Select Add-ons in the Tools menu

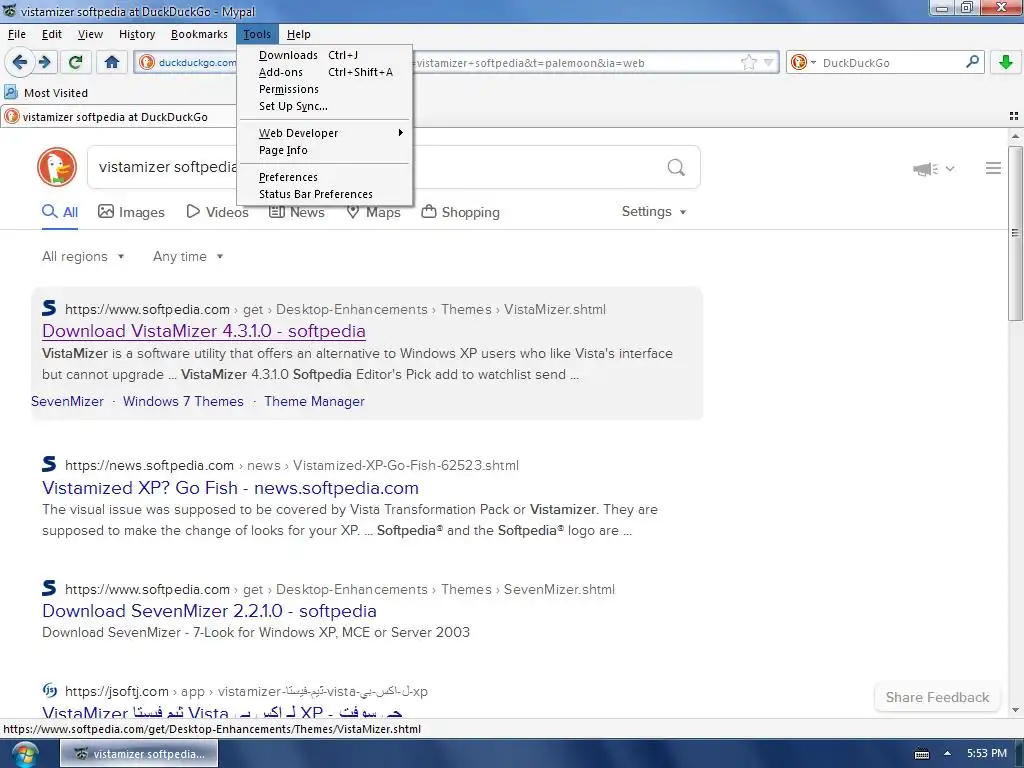[325, 72]
